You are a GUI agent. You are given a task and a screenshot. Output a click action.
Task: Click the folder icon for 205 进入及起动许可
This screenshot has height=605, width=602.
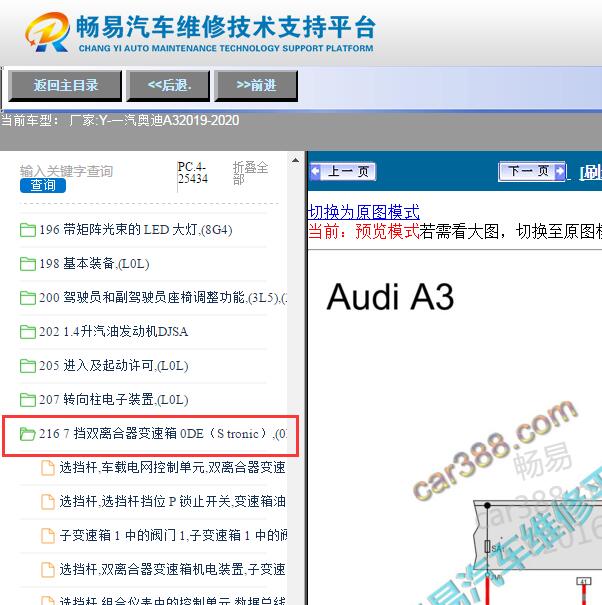pyautogui.click(x=28, y=366)
